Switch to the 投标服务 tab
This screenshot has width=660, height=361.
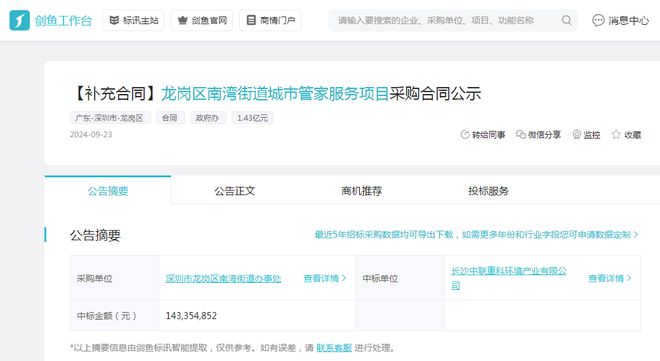pos(488,191)
